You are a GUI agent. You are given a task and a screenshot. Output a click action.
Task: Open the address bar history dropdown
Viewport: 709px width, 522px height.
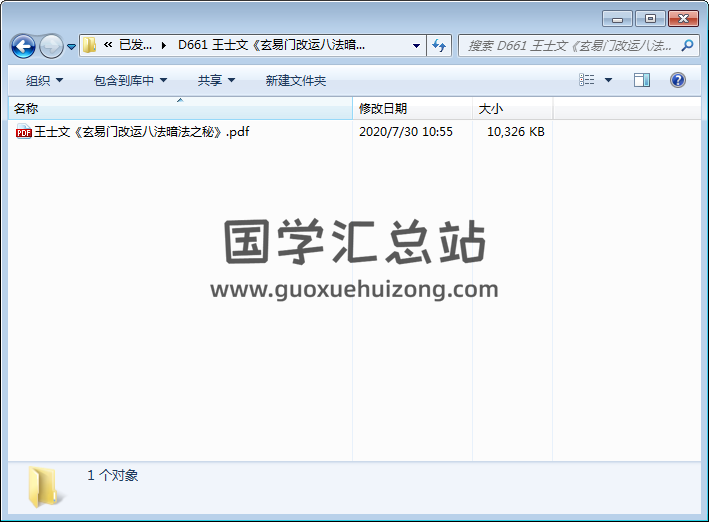pos(416,45)
